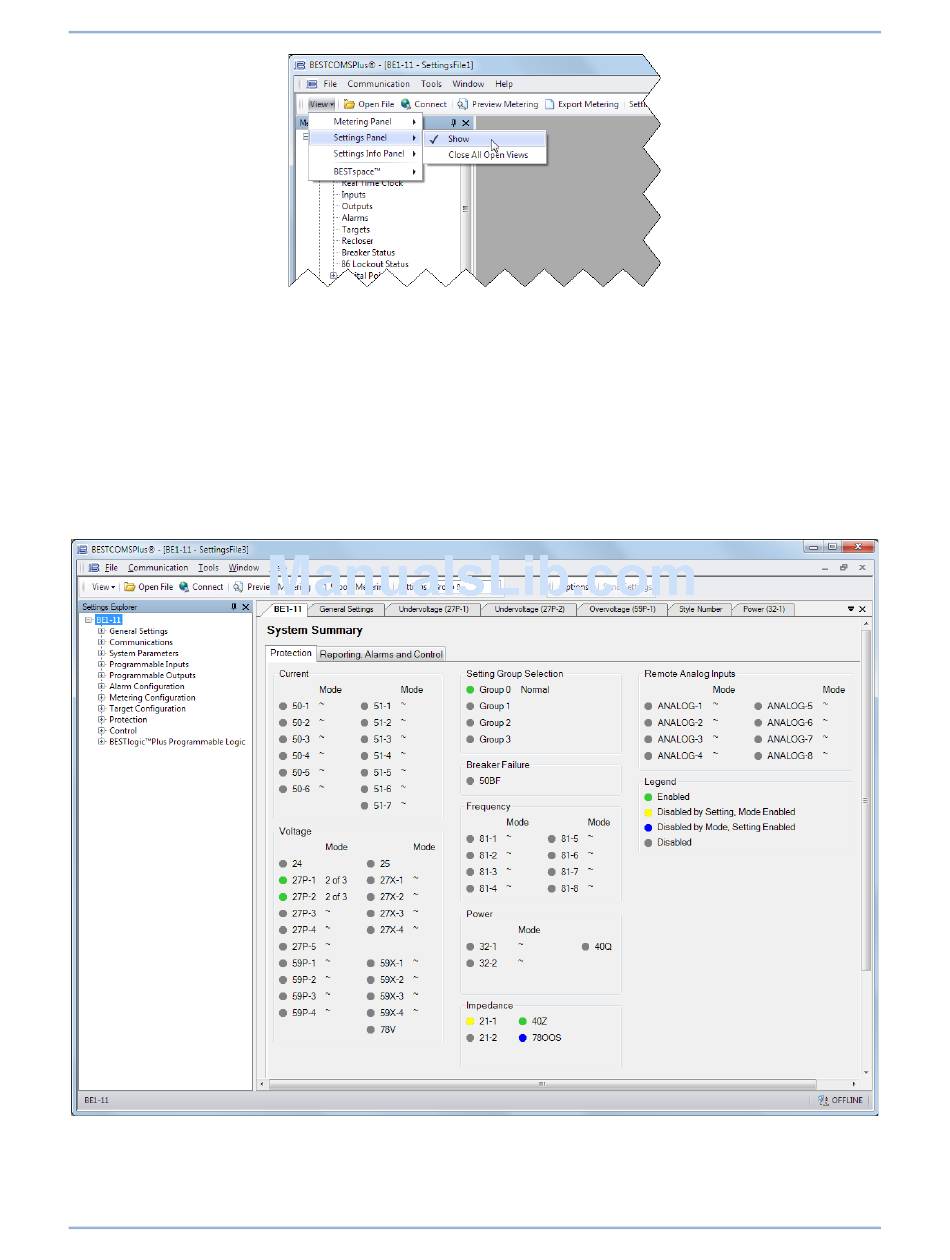Click the Connect globe icon in SettingsFile3 window
This screenshot has width=950, height=1260.
(x=184, y=587)
